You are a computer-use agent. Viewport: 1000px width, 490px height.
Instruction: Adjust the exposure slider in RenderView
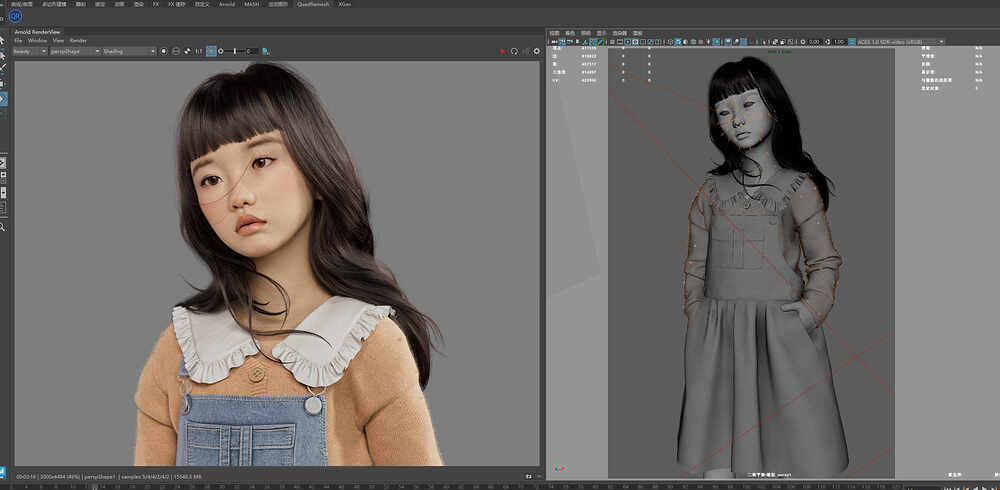click(235, 51)
